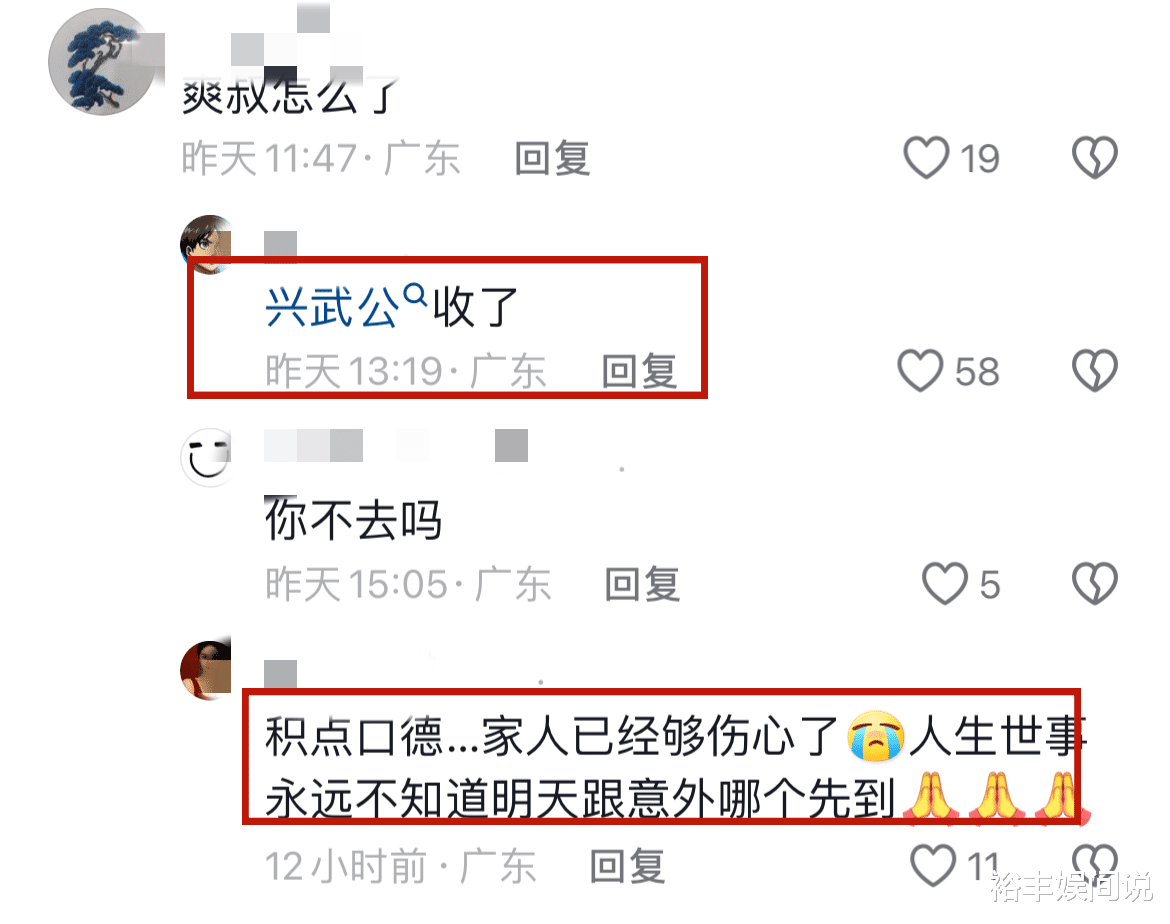1170x924 pixels.
Task: Reply to the comment posted at 15:05
Action: click(642, 584)
